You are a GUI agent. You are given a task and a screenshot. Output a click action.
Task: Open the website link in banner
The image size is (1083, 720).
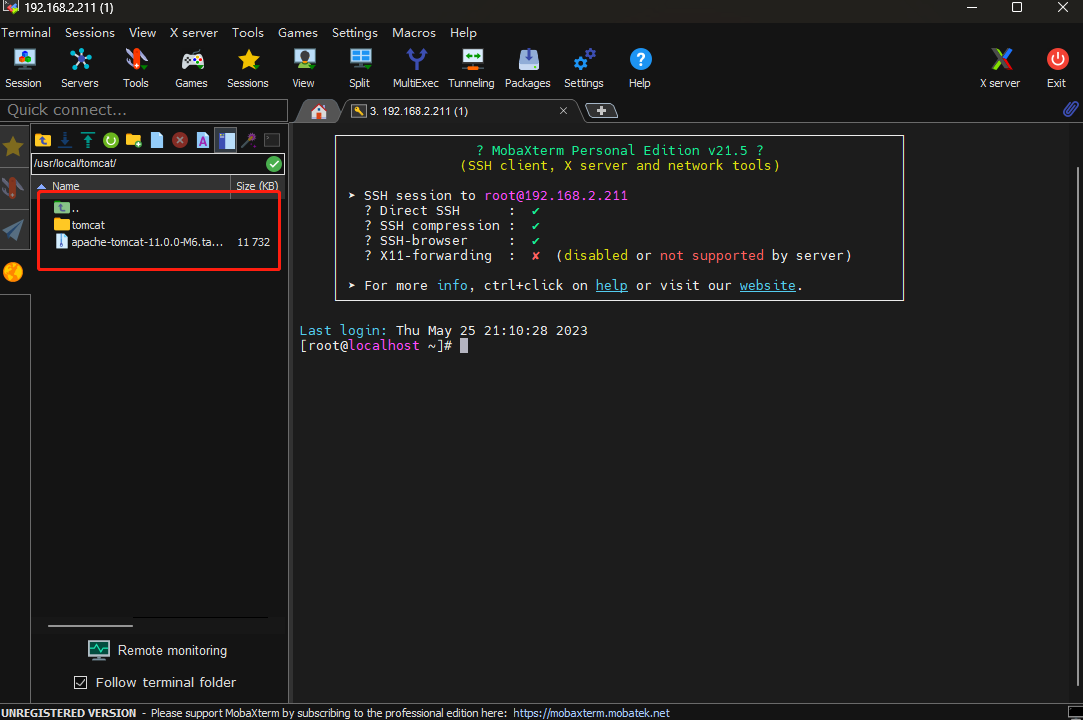point(767,286)
